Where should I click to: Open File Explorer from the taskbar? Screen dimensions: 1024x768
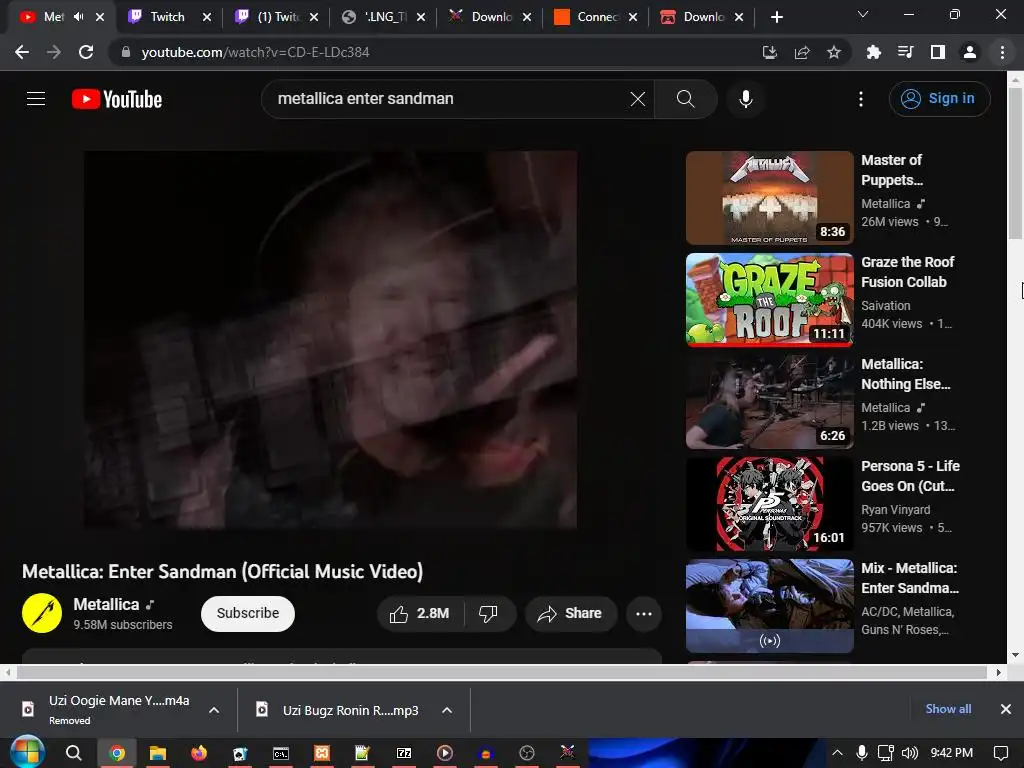158,753
